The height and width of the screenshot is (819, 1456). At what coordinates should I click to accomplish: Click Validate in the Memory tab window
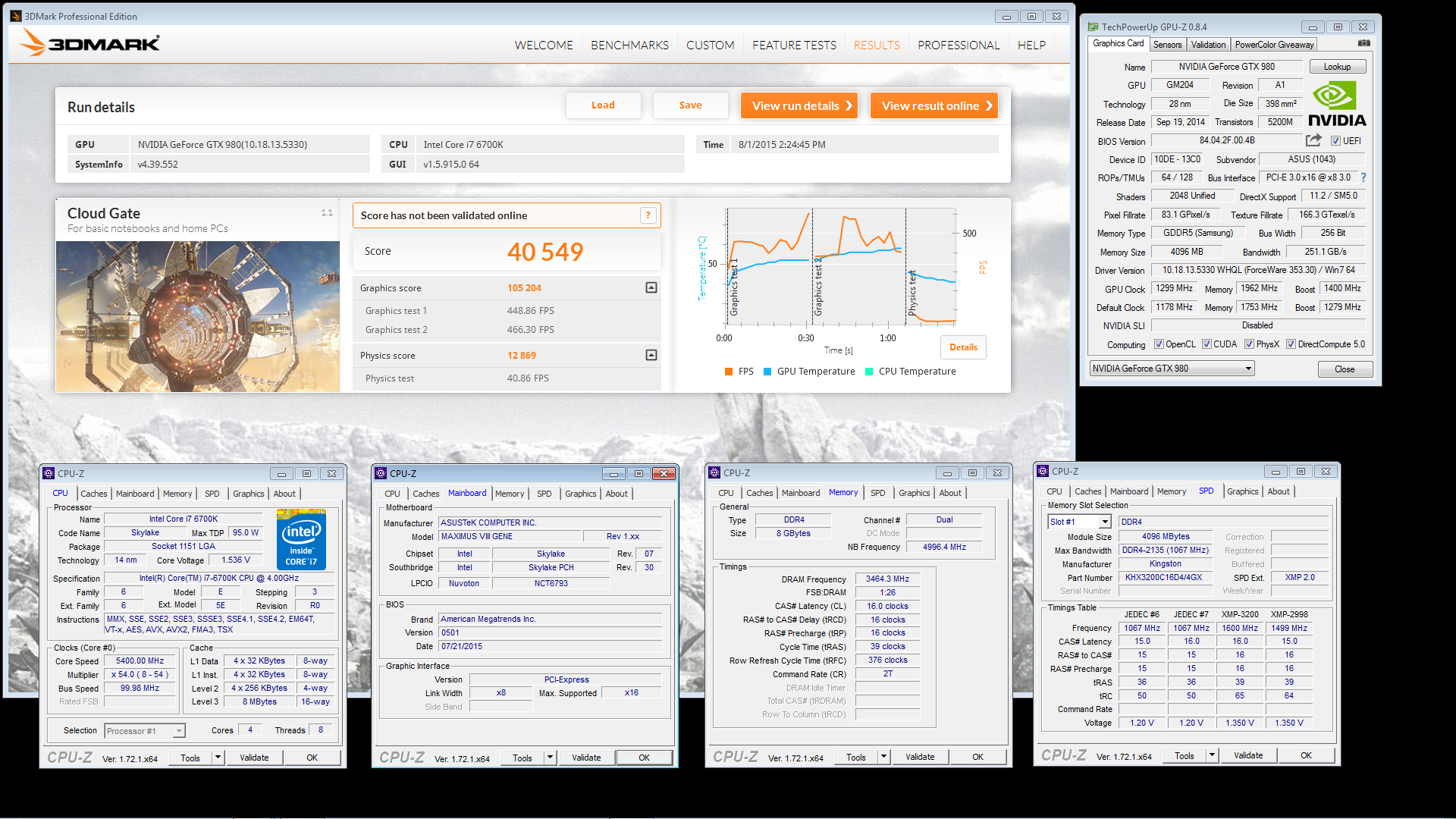pos(920,757)
